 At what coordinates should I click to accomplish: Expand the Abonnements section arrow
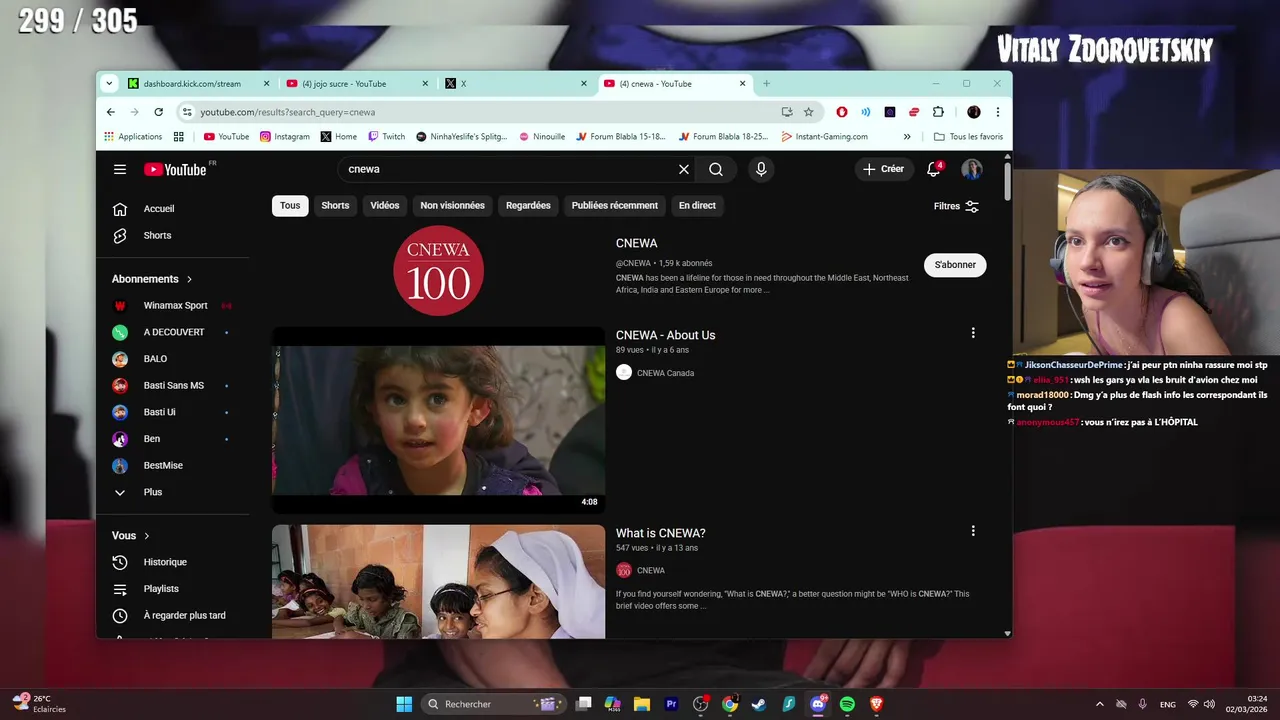tap(189, 279)
